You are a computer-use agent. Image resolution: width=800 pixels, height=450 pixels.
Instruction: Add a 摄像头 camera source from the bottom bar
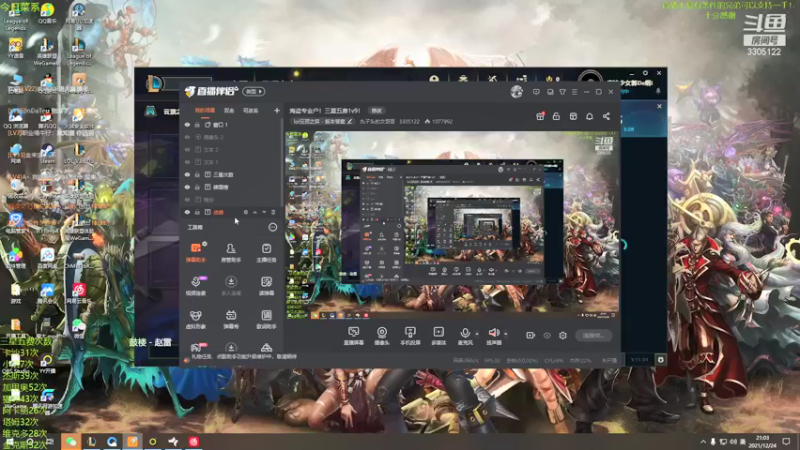click(382, 336)
